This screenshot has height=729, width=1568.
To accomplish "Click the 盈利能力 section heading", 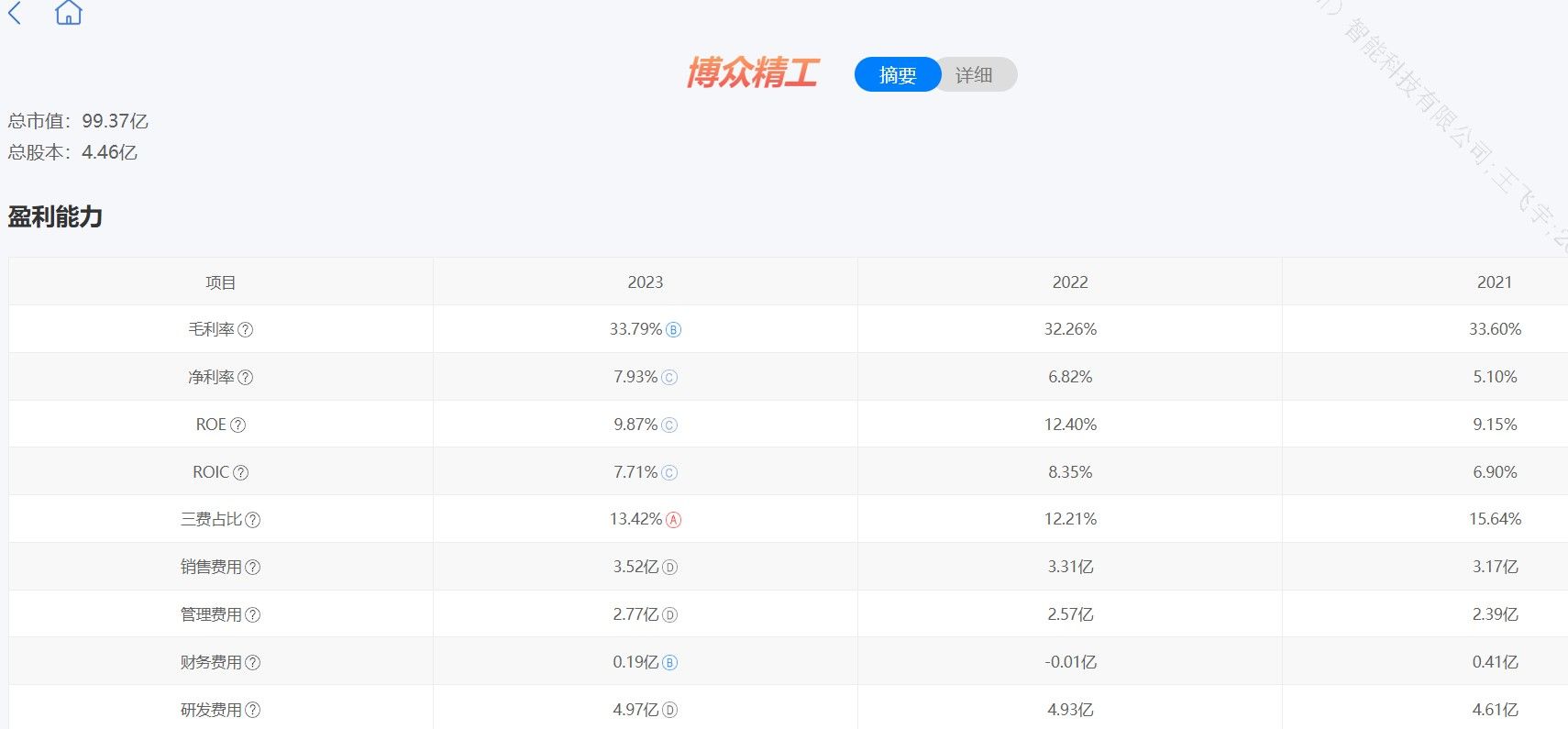I will 55,217.
